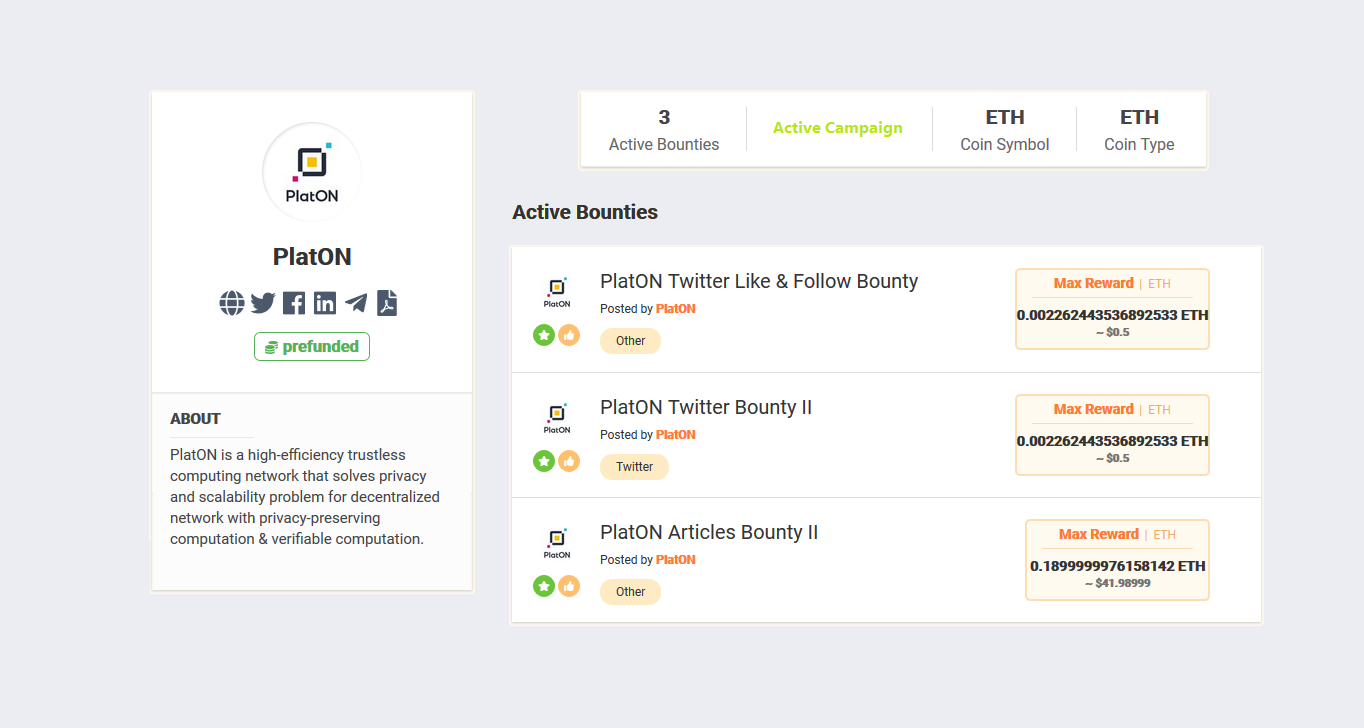
Task: Click Other tag on Twitter Like & Follow Bounty
Action: pos(630,341)
